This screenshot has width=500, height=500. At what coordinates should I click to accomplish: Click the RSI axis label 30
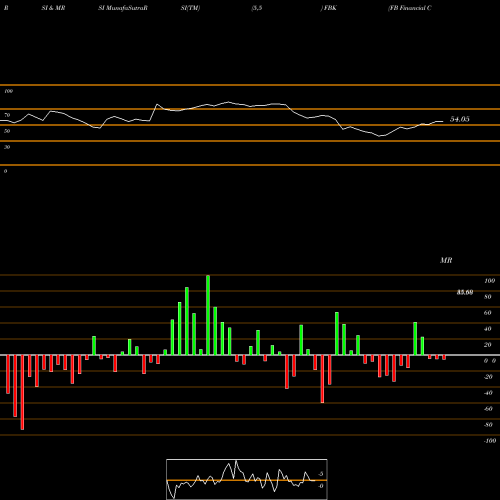pos(7,147)
